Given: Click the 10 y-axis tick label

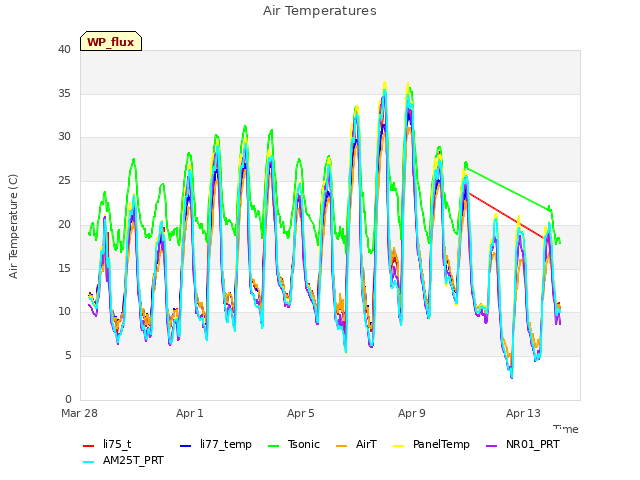Looking at the screenshot, I should pos(64,312).
